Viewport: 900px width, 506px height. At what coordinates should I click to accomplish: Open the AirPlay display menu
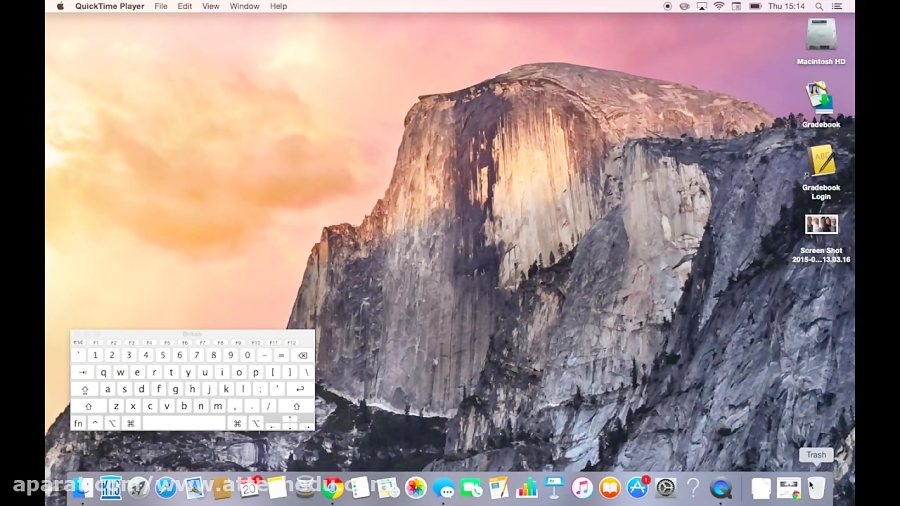point(701,6)
